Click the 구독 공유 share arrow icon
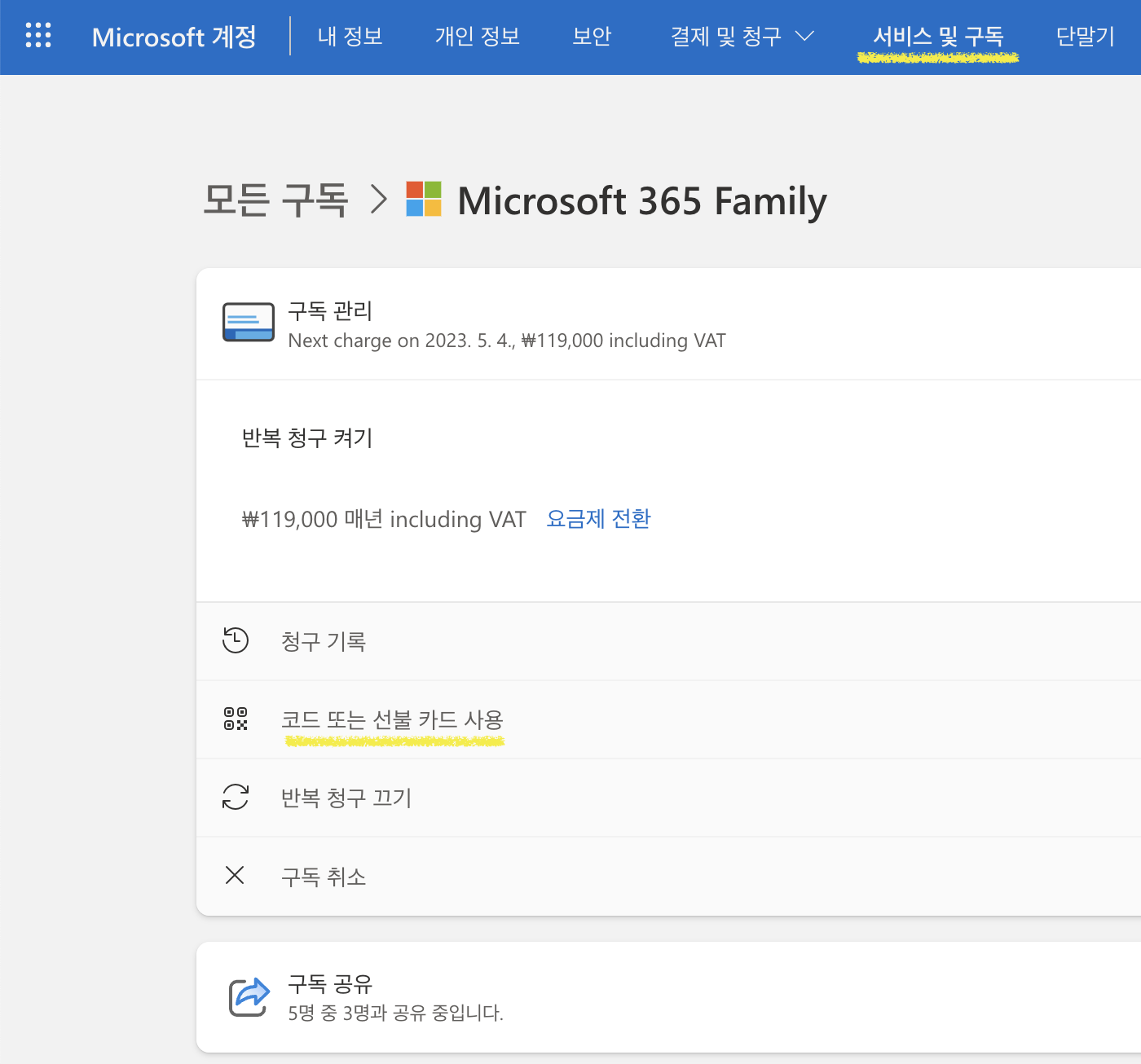 tap(249, 996)
